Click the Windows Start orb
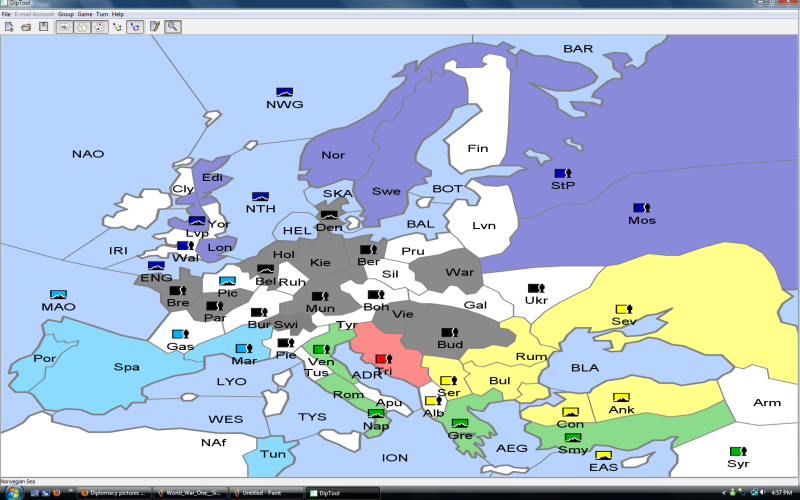 coord(8,493)
